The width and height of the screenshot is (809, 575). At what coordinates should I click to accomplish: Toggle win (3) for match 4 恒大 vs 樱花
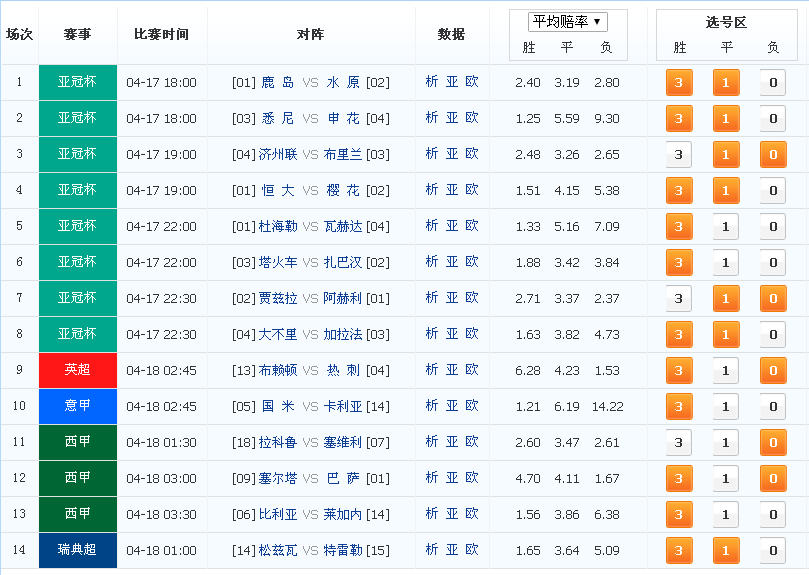coord(679,190)
